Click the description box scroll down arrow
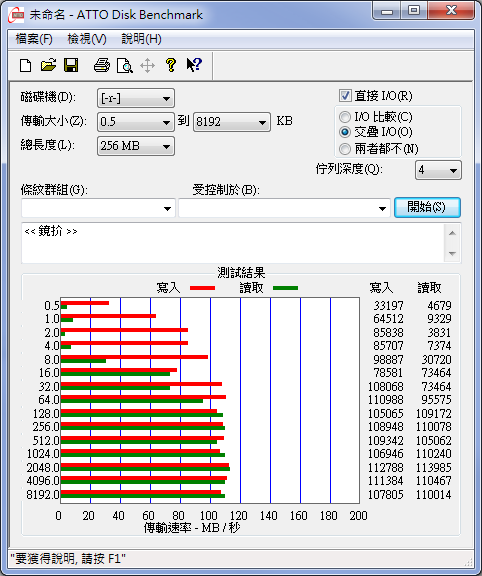 452,253
